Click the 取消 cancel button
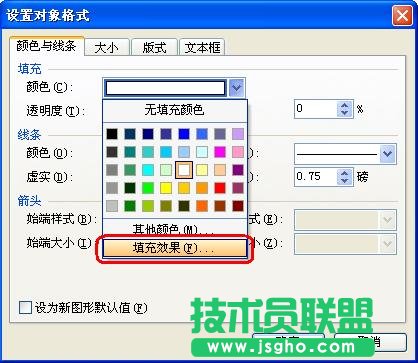 point(370,342)
